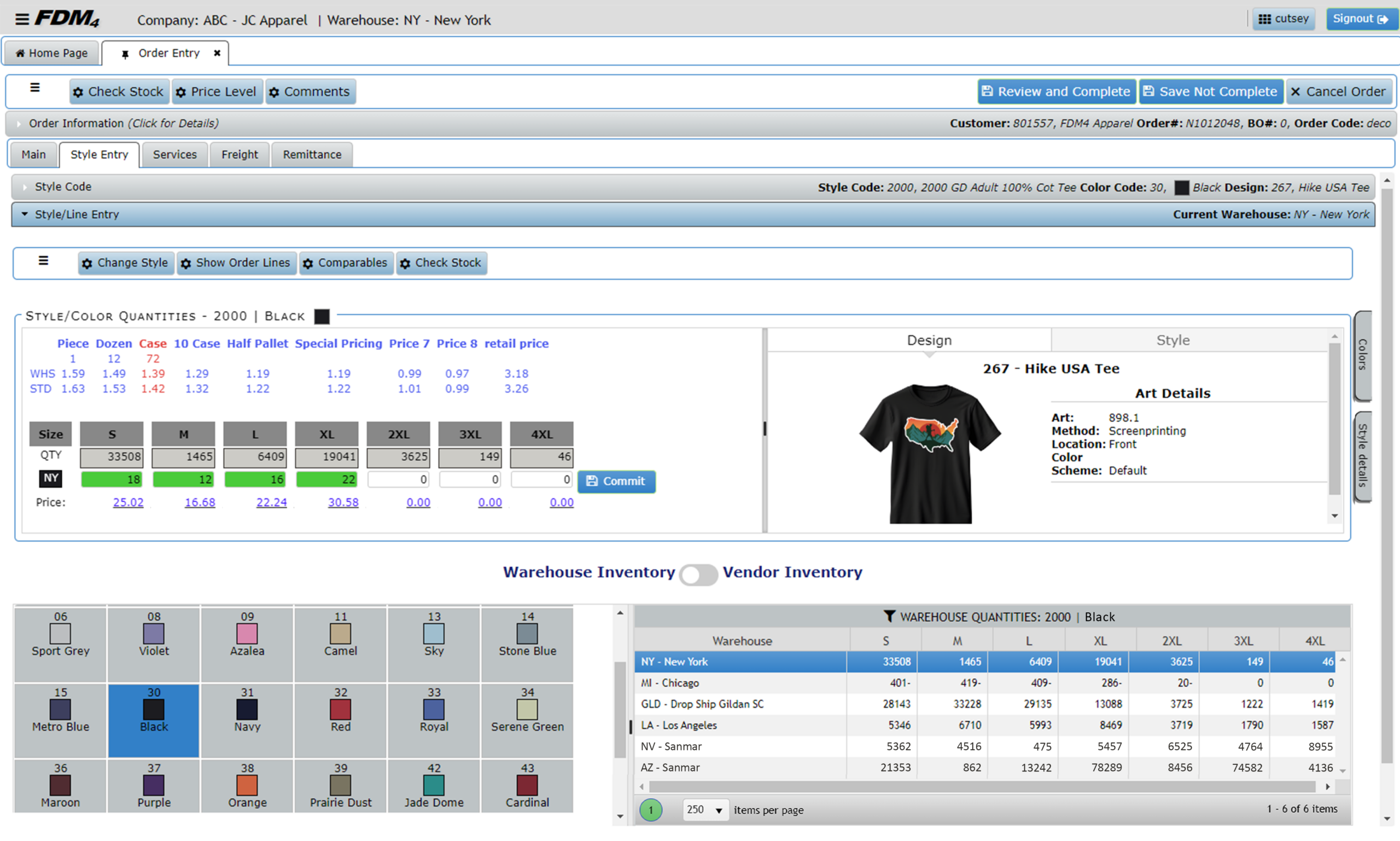1400x841 pixels.
Task: Close the Order Entry tab with X
Action: (217, 53)
